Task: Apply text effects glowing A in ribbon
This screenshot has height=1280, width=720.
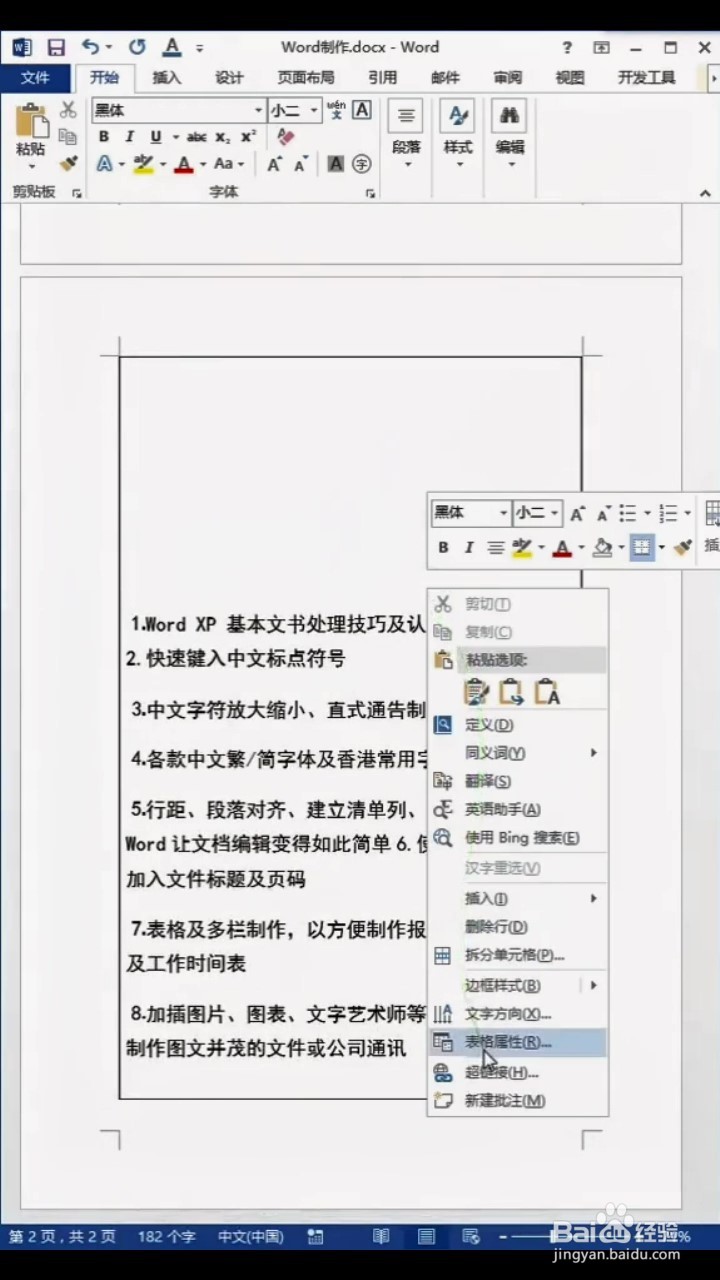Action: pos(104,164)
